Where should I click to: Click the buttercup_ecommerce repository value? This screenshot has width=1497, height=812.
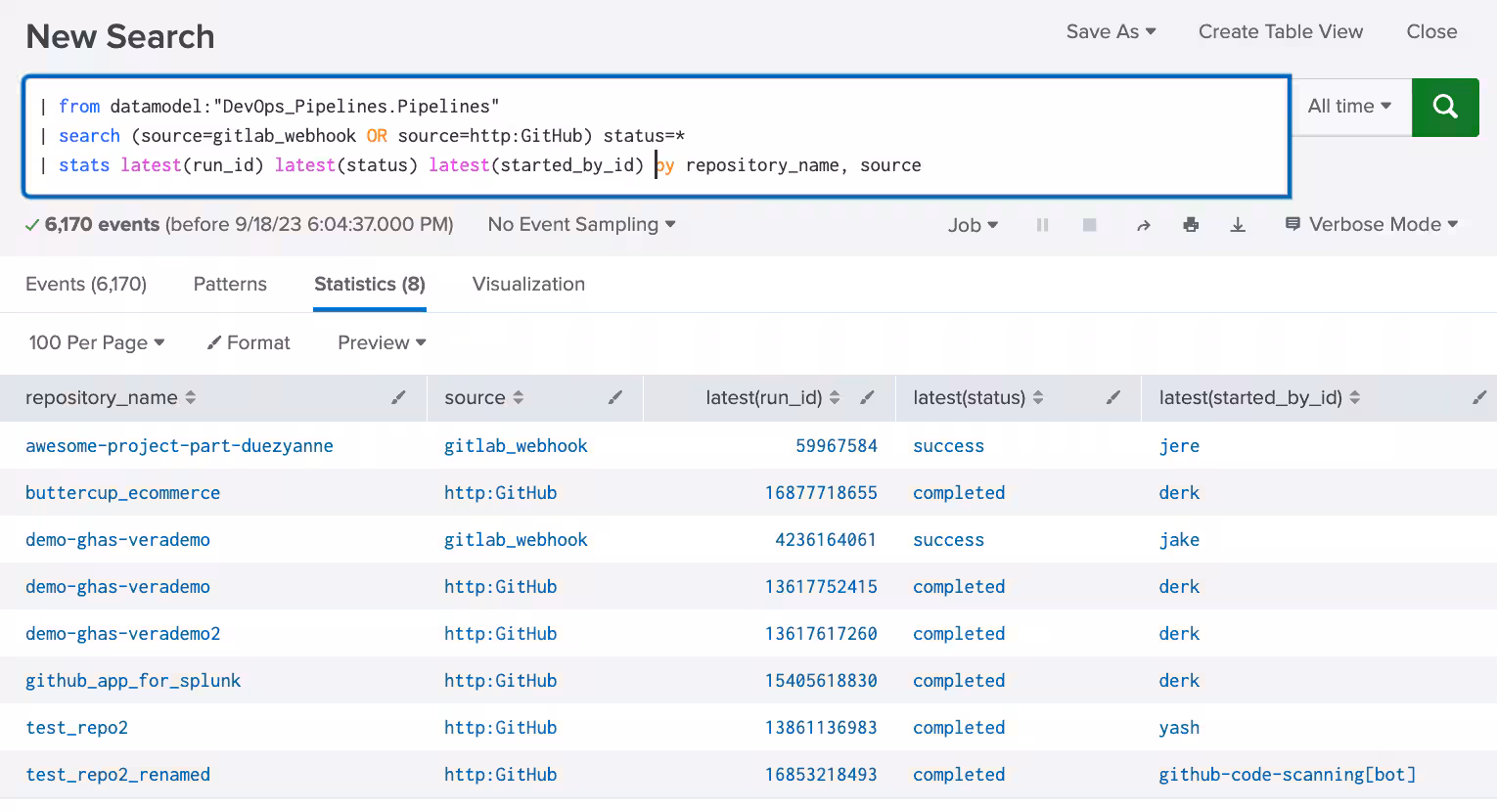pos(122,492)
